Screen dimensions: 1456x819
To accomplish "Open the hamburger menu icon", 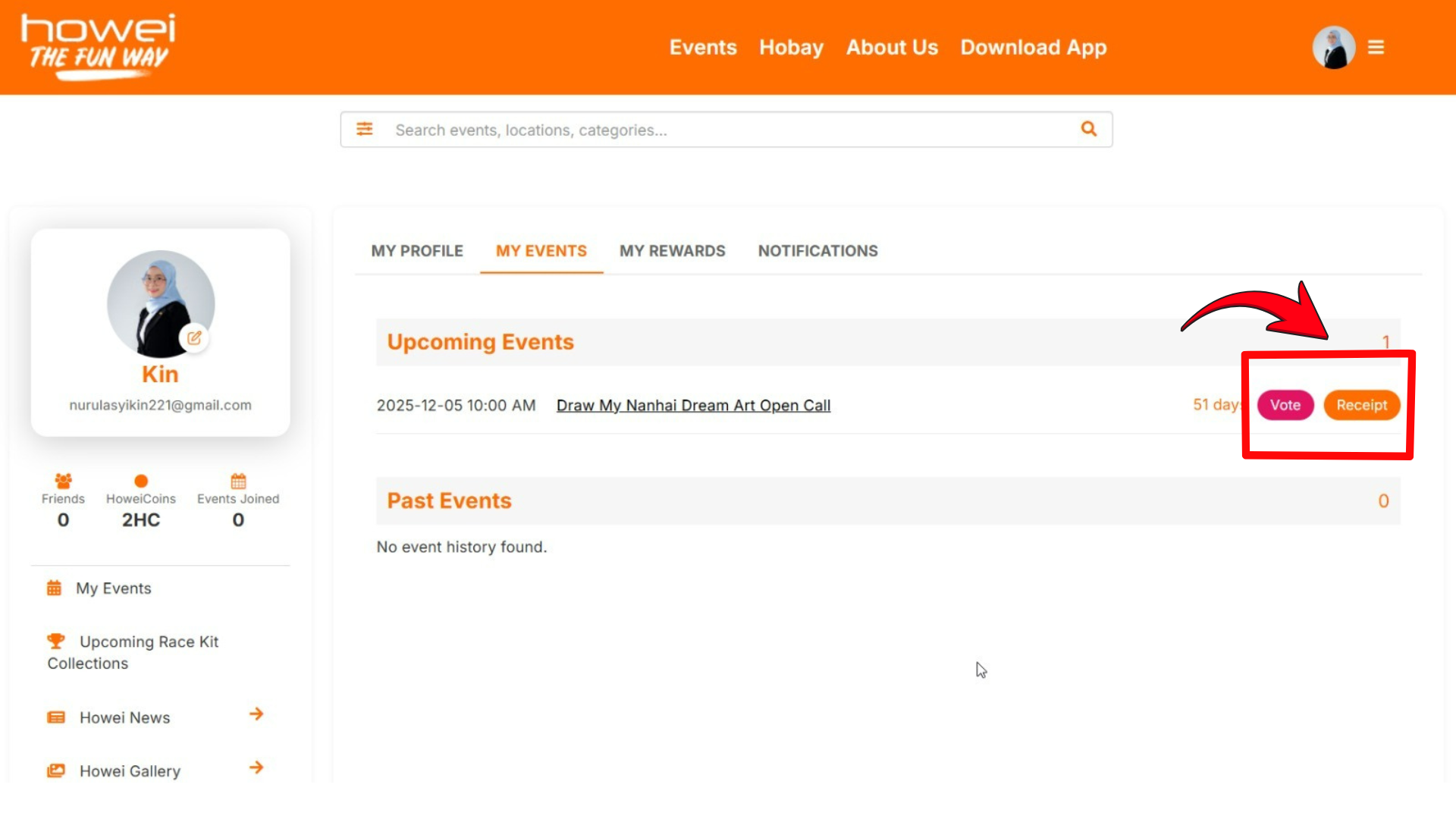I will 1376,47.
